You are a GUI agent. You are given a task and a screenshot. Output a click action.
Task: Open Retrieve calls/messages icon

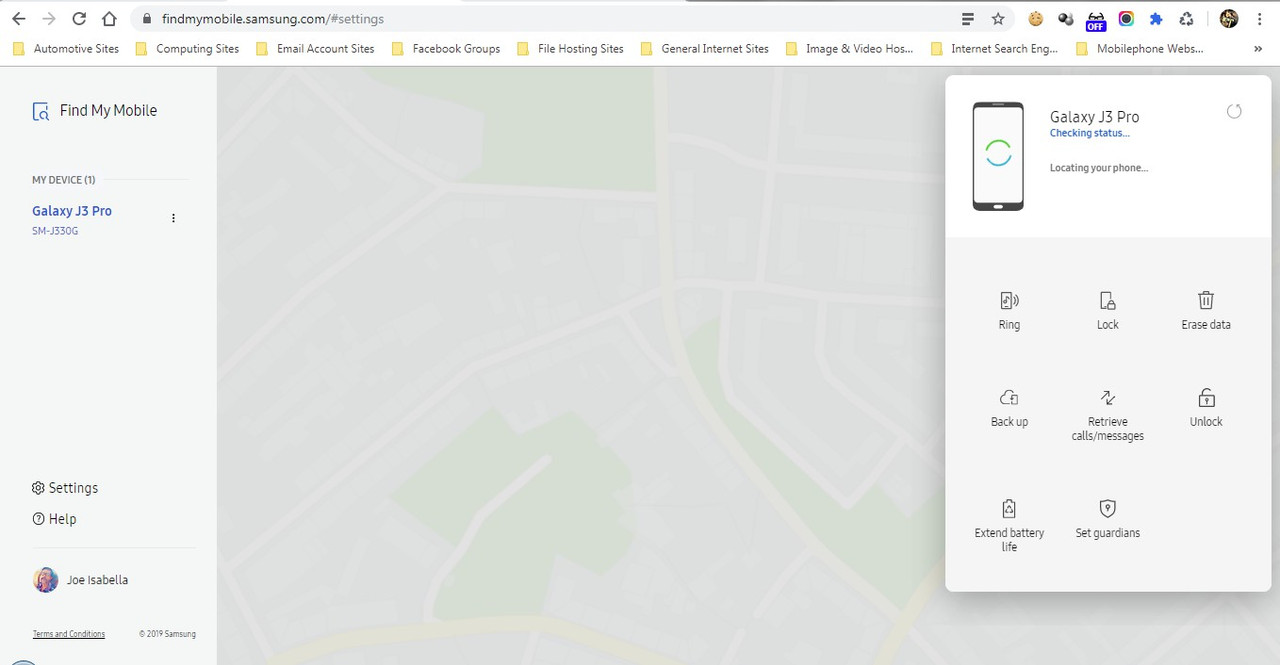(x=1107, y=398)
